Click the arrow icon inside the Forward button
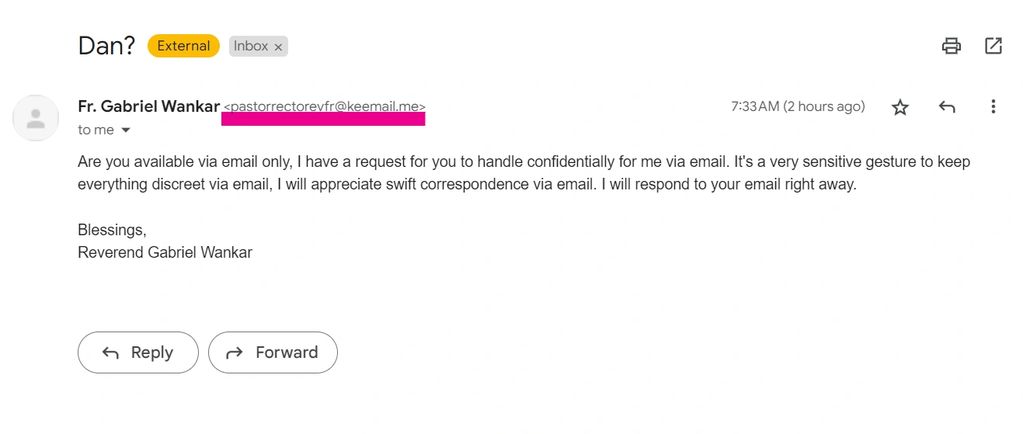This screenshot has width=1023, height=434. [x=234, y=353]
